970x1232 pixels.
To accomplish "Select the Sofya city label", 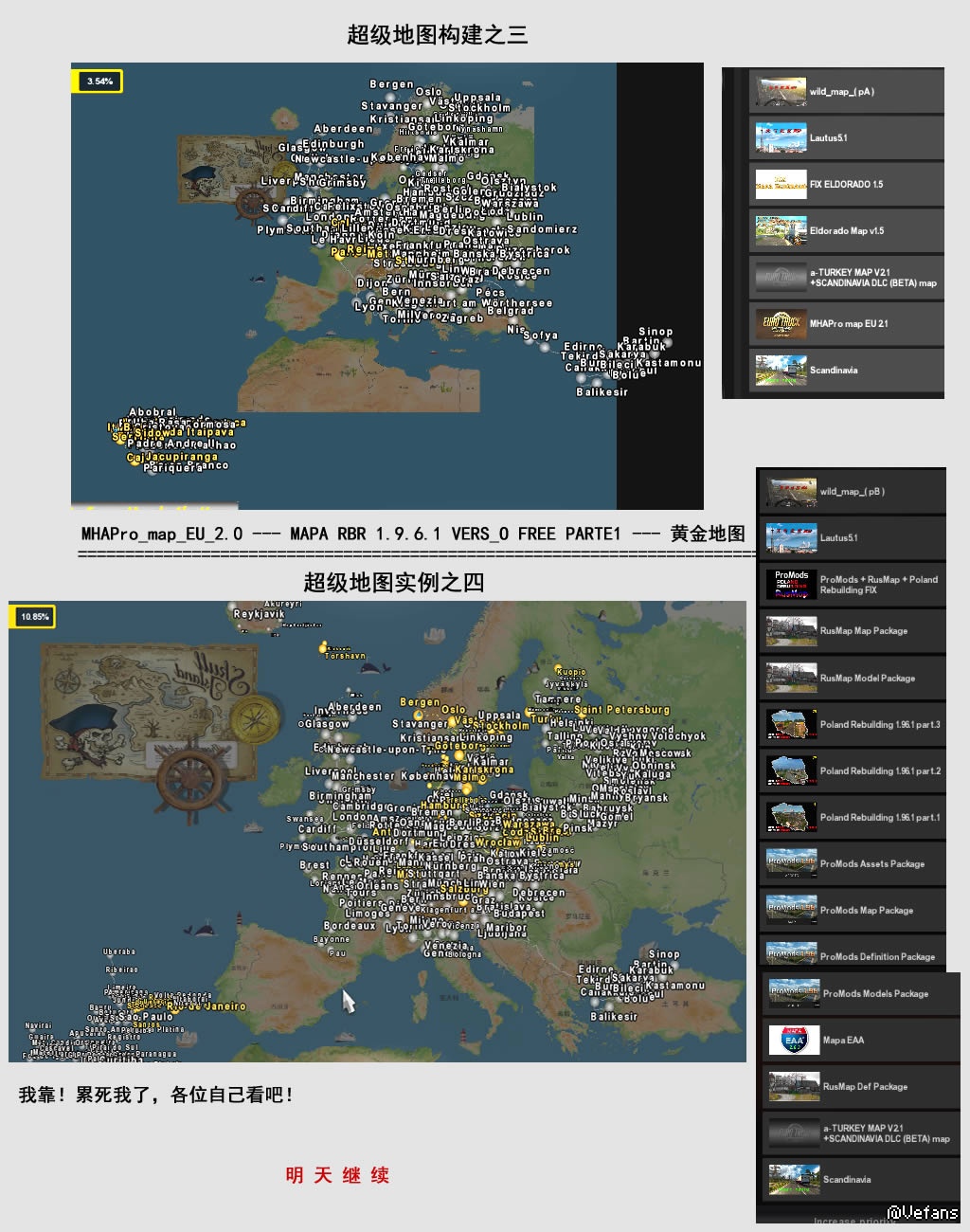I will pos(540,335).
